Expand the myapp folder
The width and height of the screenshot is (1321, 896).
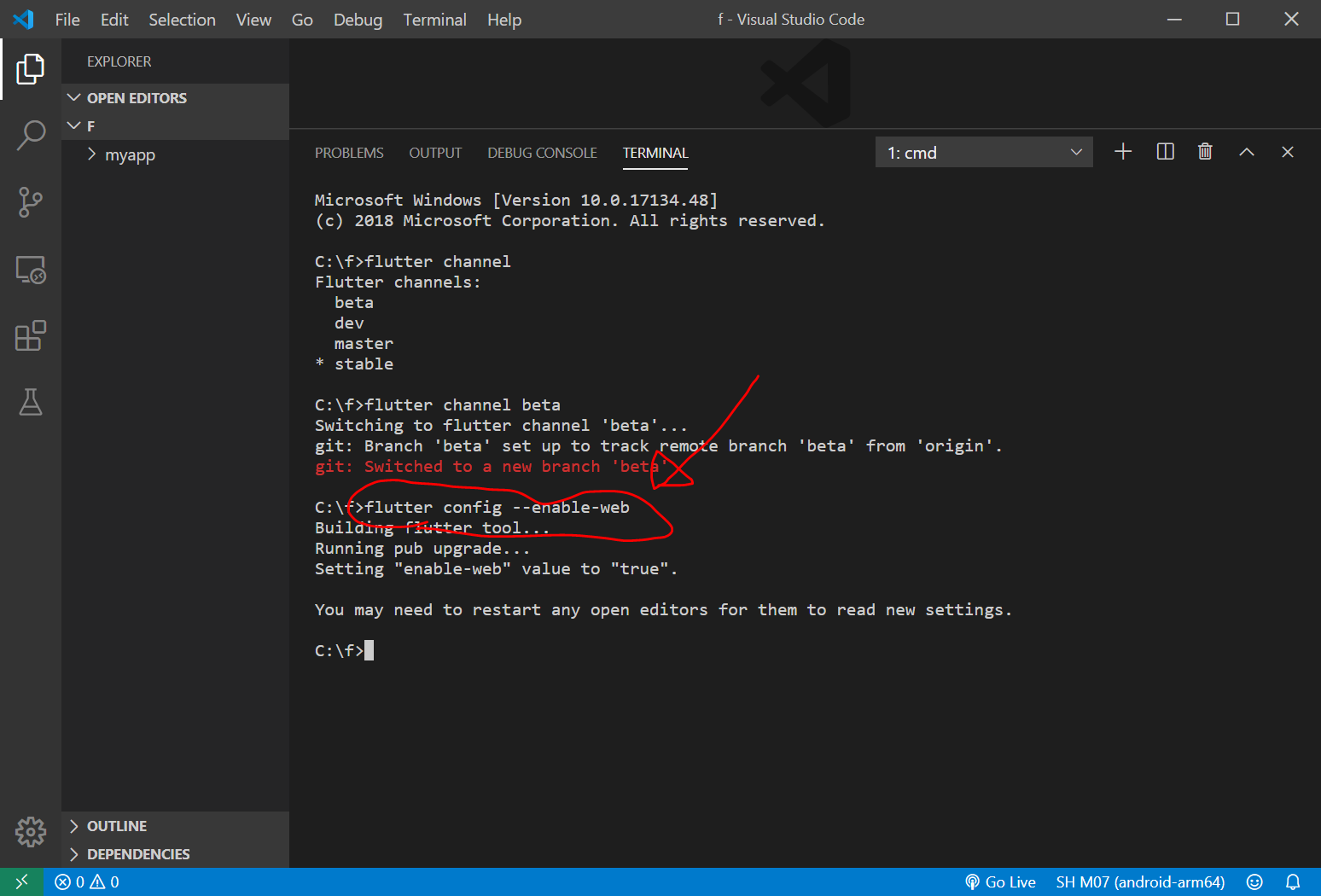pyautogui.click(x=175, y=154)
